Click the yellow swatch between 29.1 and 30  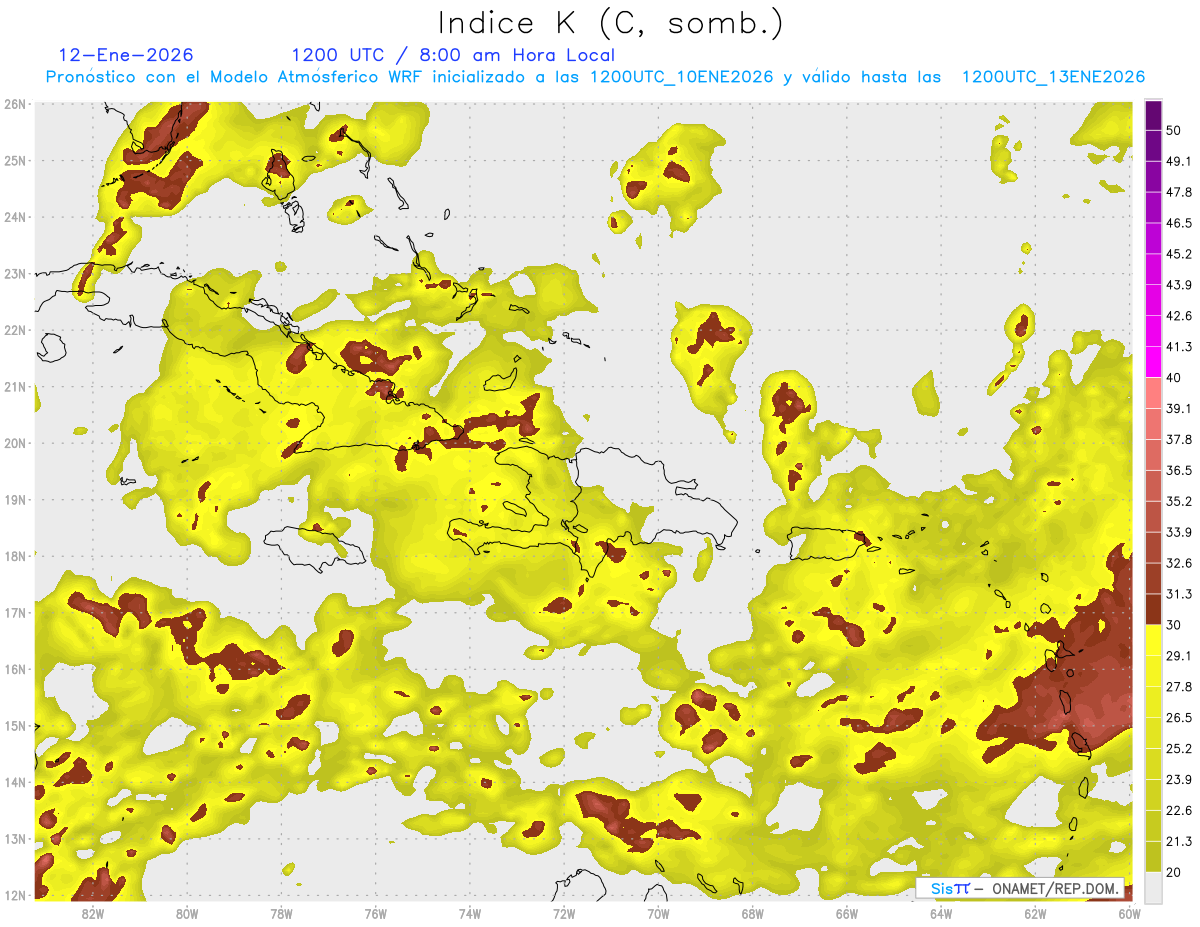point(1154,640)
